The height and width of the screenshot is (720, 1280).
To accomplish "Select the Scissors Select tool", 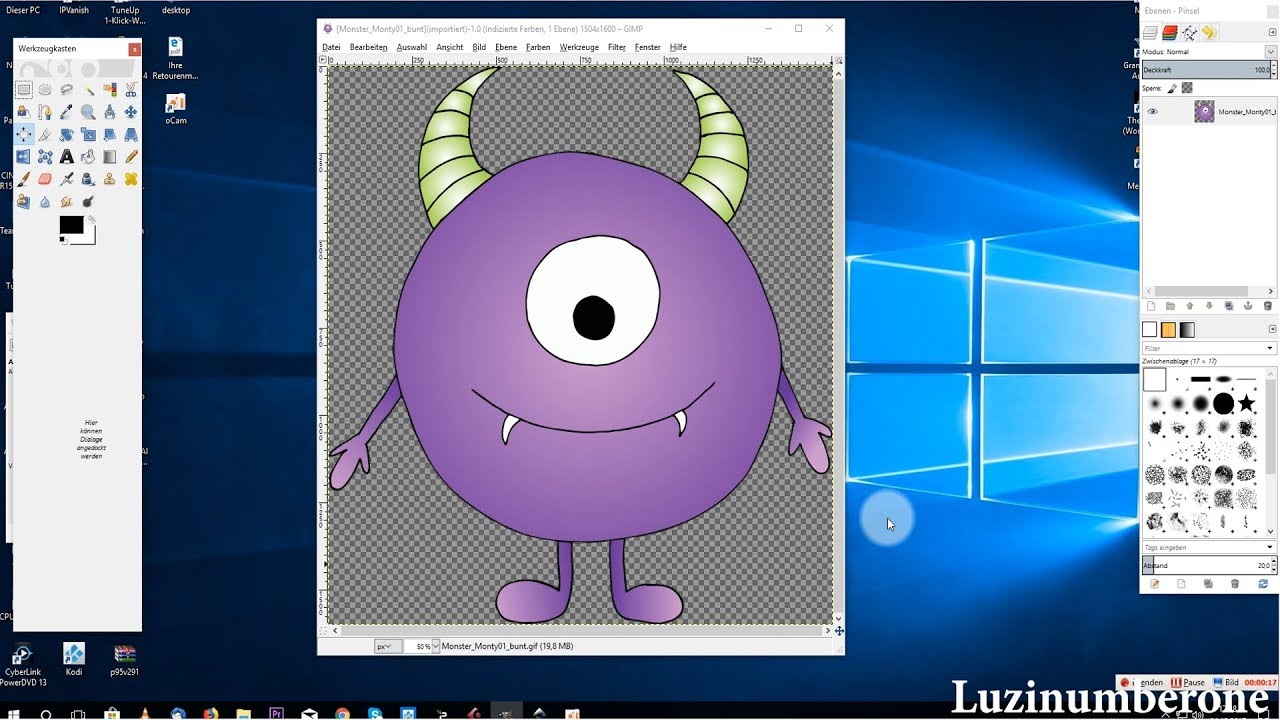I will tap(131, 90).
